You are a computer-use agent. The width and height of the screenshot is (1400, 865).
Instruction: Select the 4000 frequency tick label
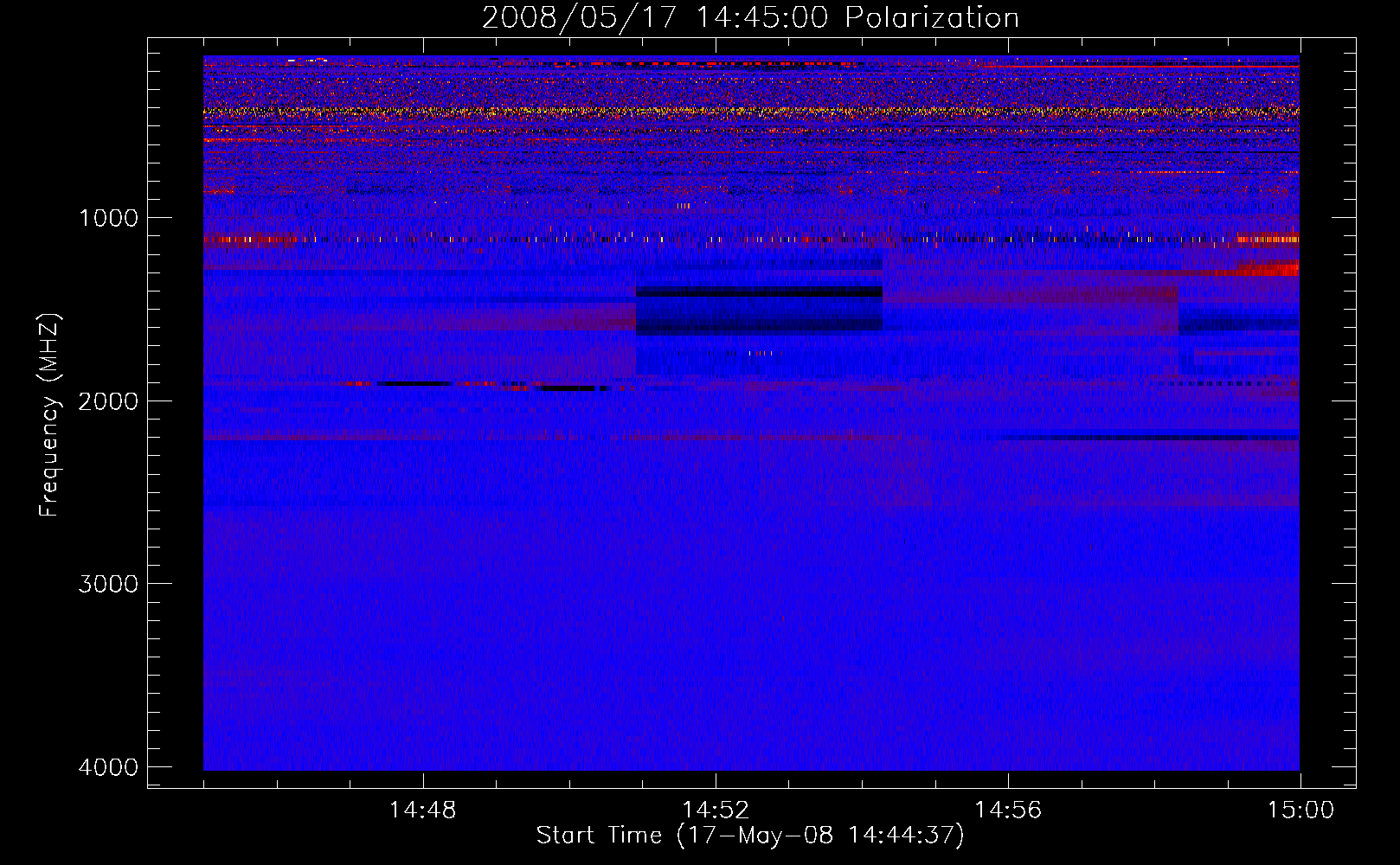(x=108, y=767)
